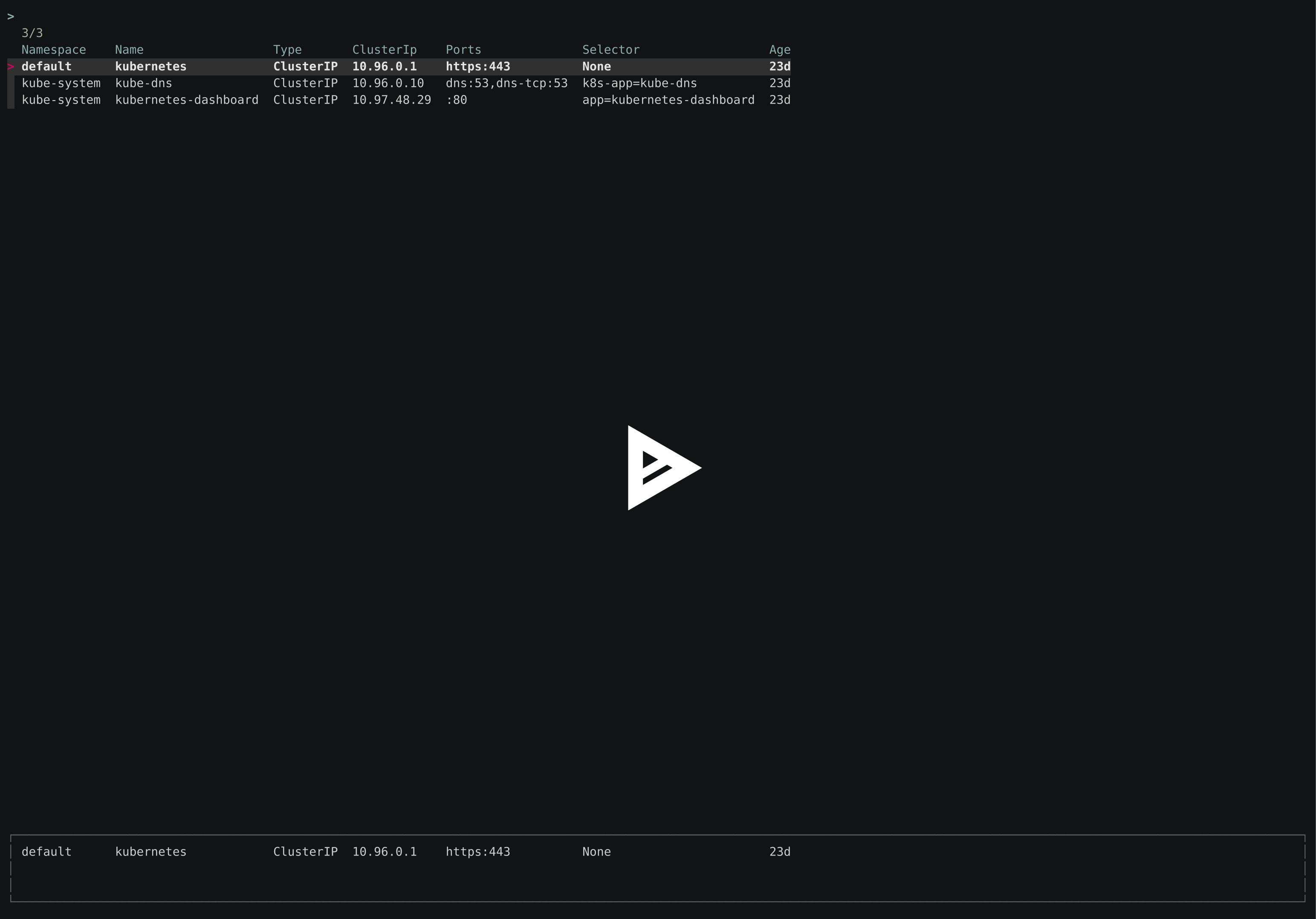
Task: Click kubernetes in the bottom preview pane
Action: (x=151, y=851)
